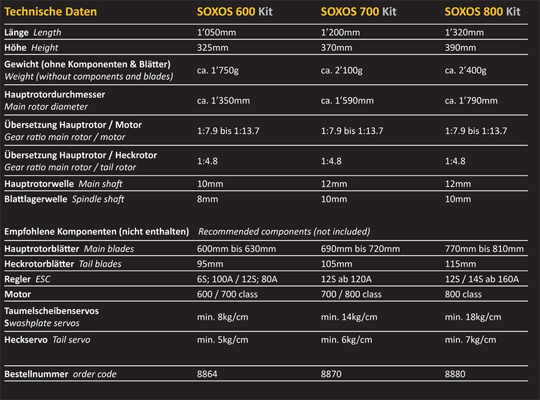Click the 'Länge Length' row label

[33, 33]
